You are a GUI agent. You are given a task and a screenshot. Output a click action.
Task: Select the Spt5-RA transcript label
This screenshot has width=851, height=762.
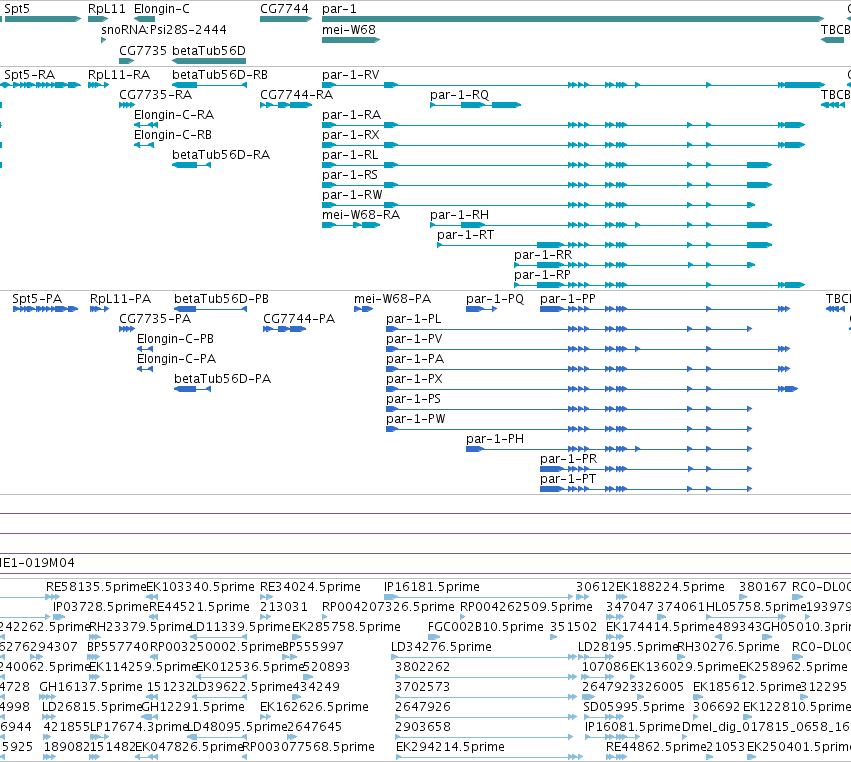click(x=29, y=75)
